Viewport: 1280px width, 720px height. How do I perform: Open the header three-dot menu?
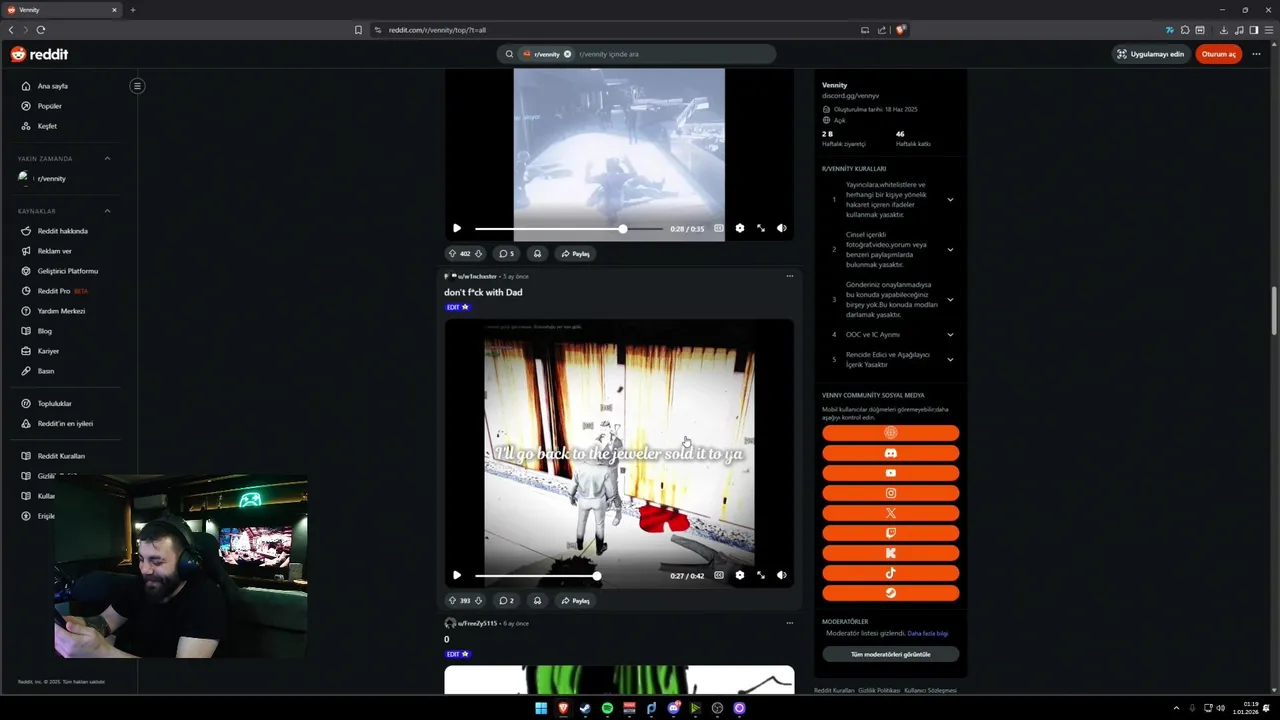1256,54
